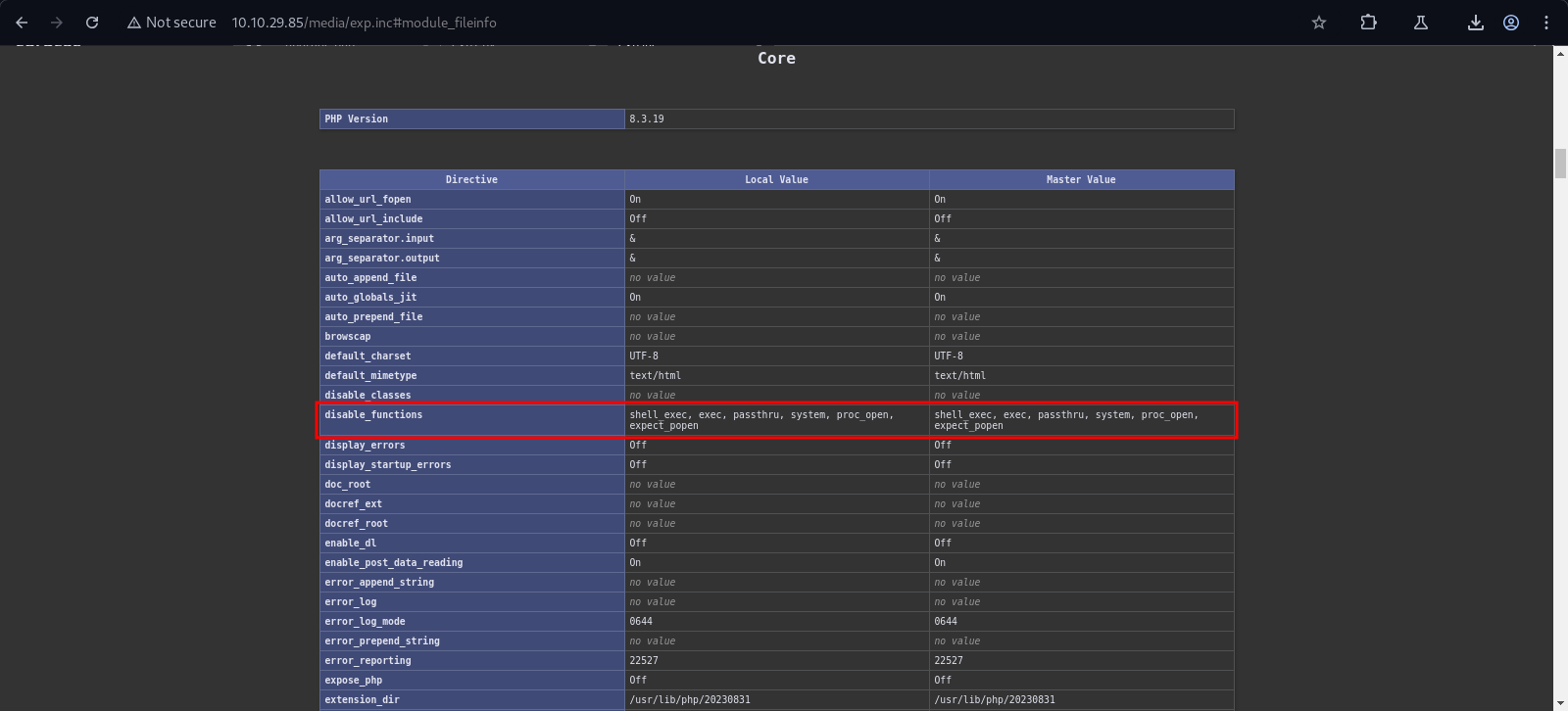This screenshot has height=711, width=1568.
Task: Reload the current page
Action: 92,23
